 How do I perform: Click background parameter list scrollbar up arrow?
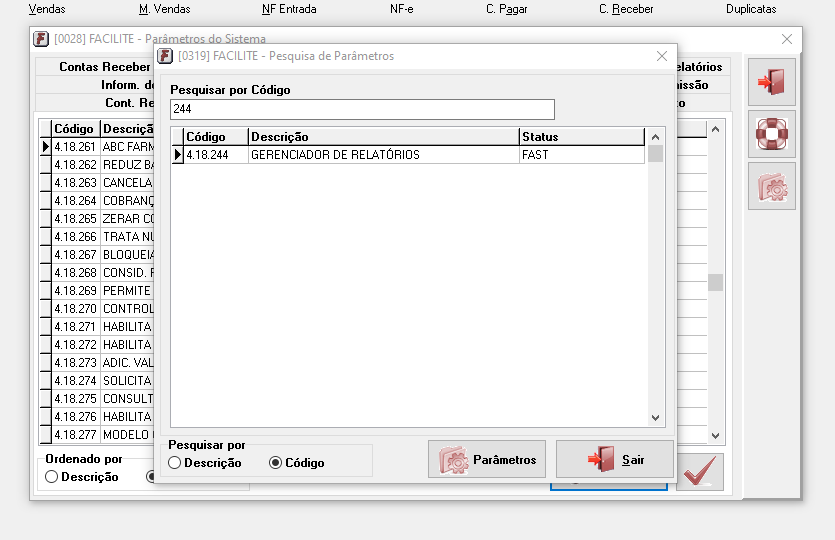click(715, 129)
